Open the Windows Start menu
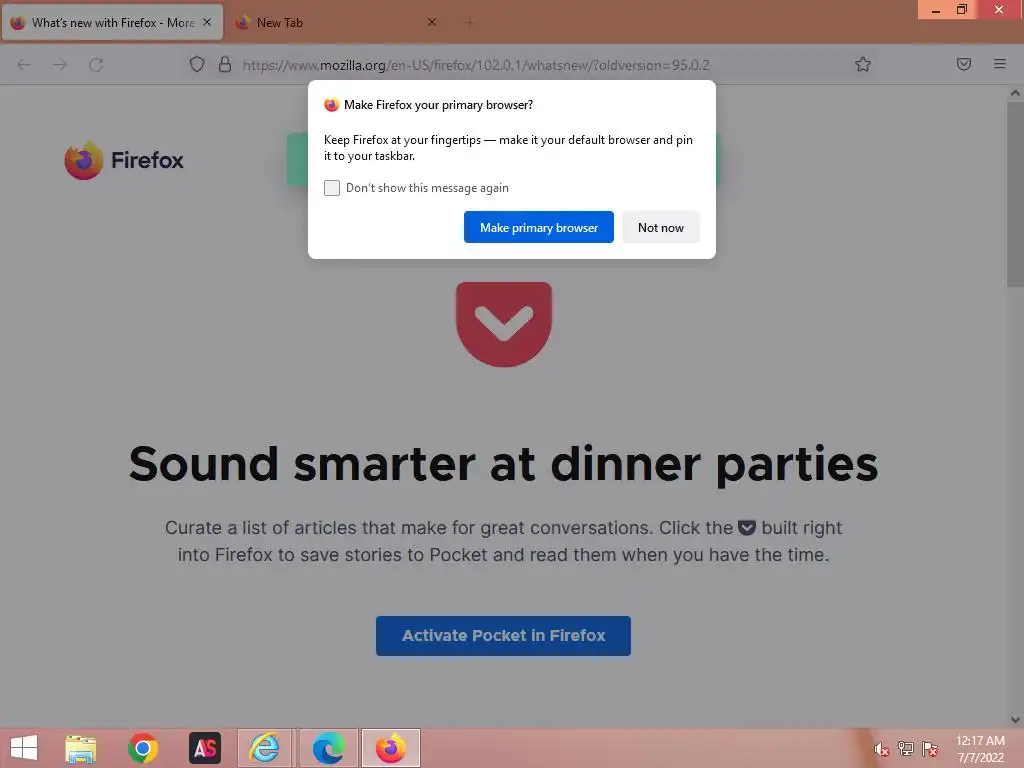1024x768 pixels. 24,748
